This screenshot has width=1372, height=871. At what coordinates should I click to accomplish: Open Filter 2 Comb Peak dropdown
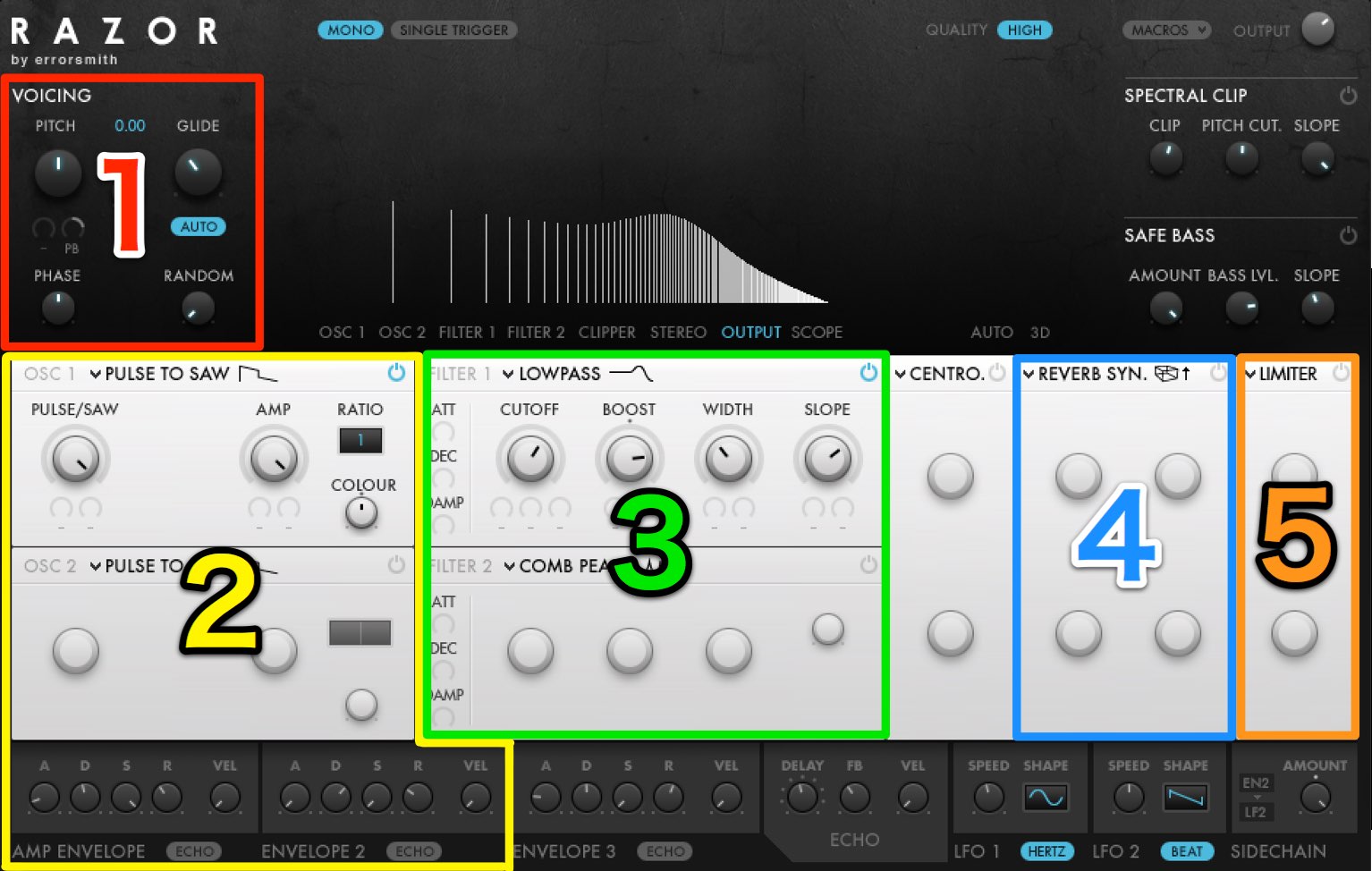[x=556, y=566]
